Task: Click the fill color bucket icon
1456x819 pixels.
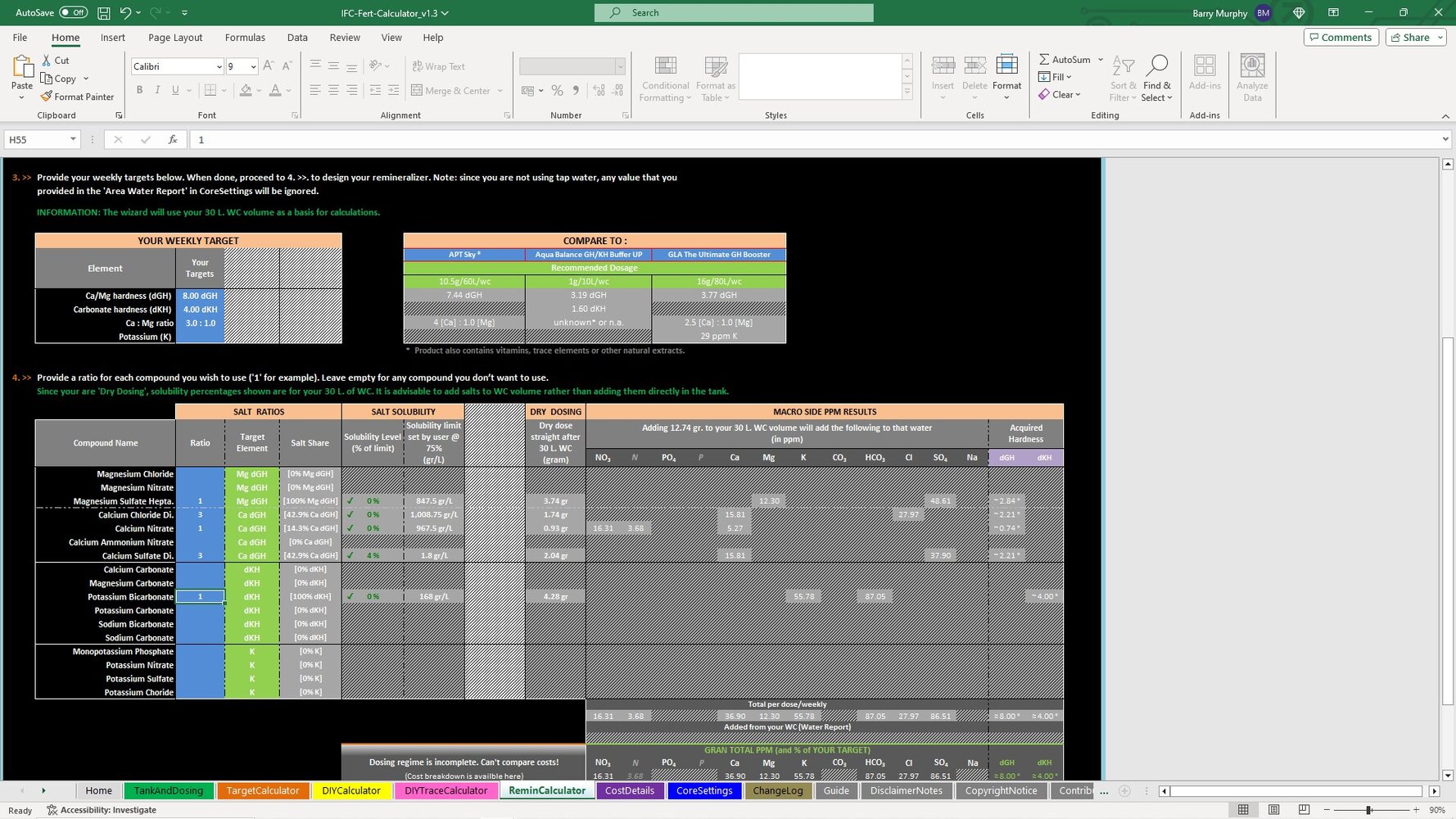Action: click(x=246, y=90)
